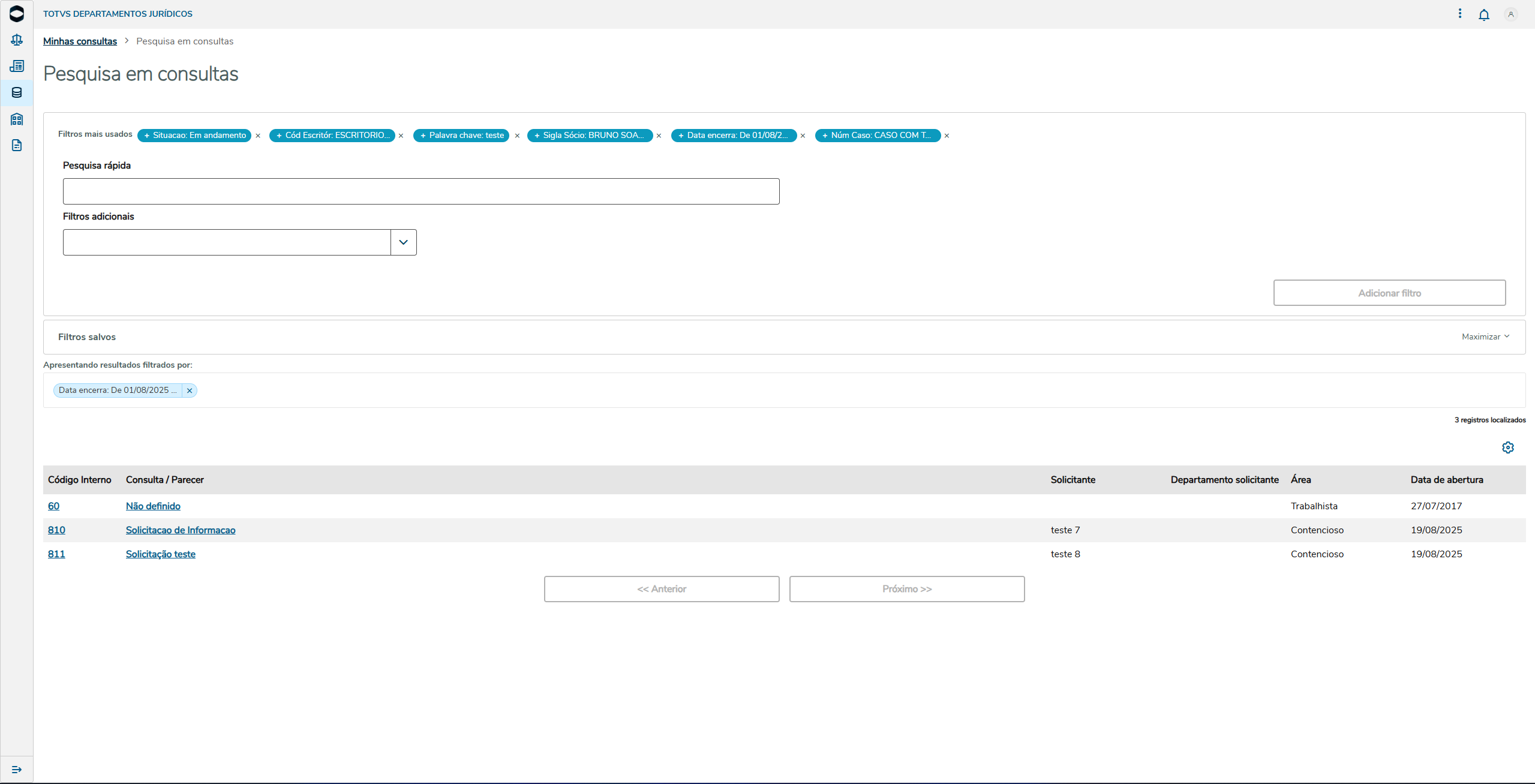
Task: Remove the active 'Data encerra' filter tag
Action: coord(190,391)
